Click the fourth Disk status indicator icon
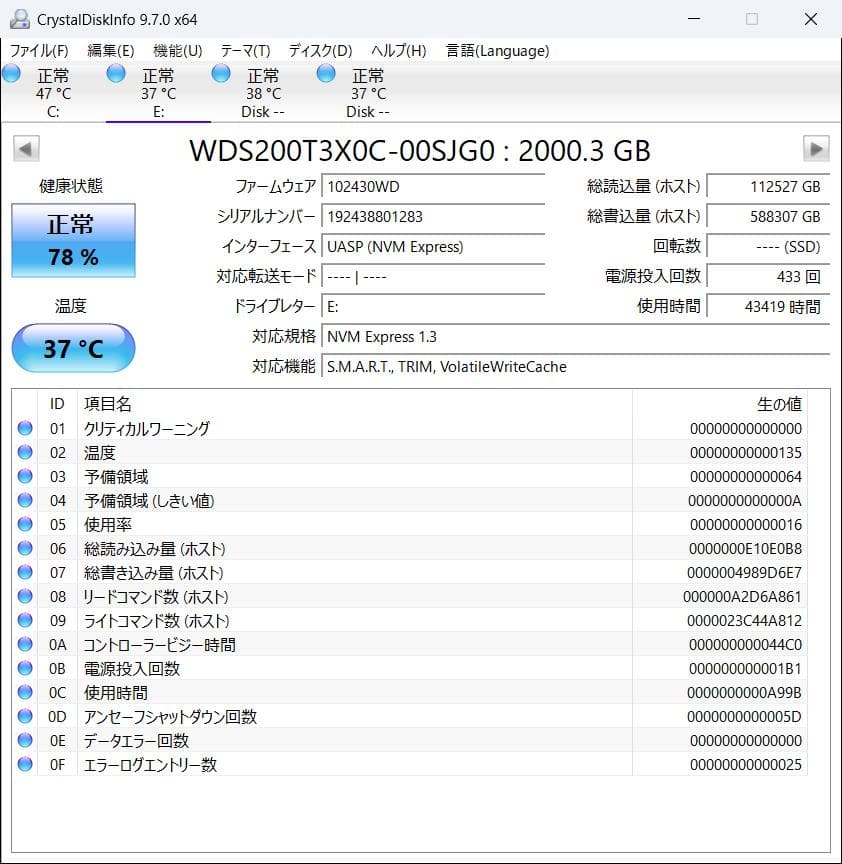Image resolution: width=842 pixels, height=864 pixels. point(325,72)
